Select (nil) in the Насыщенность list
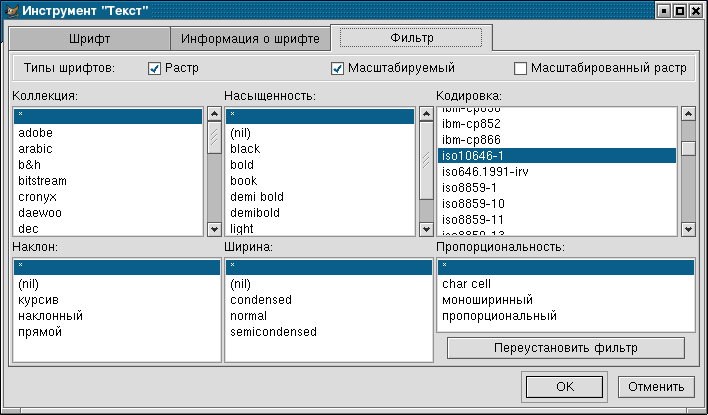 (x=320, y=133)
